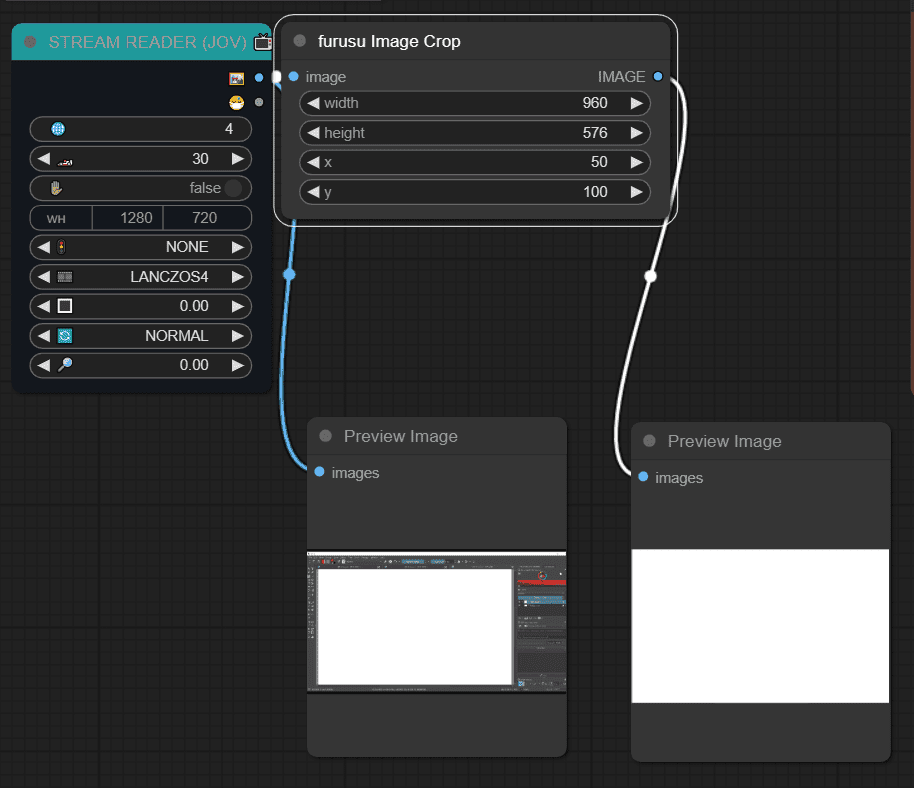Decrease the crop height value 576
This screenshot has width=914, height=788.
pos(314,133)
